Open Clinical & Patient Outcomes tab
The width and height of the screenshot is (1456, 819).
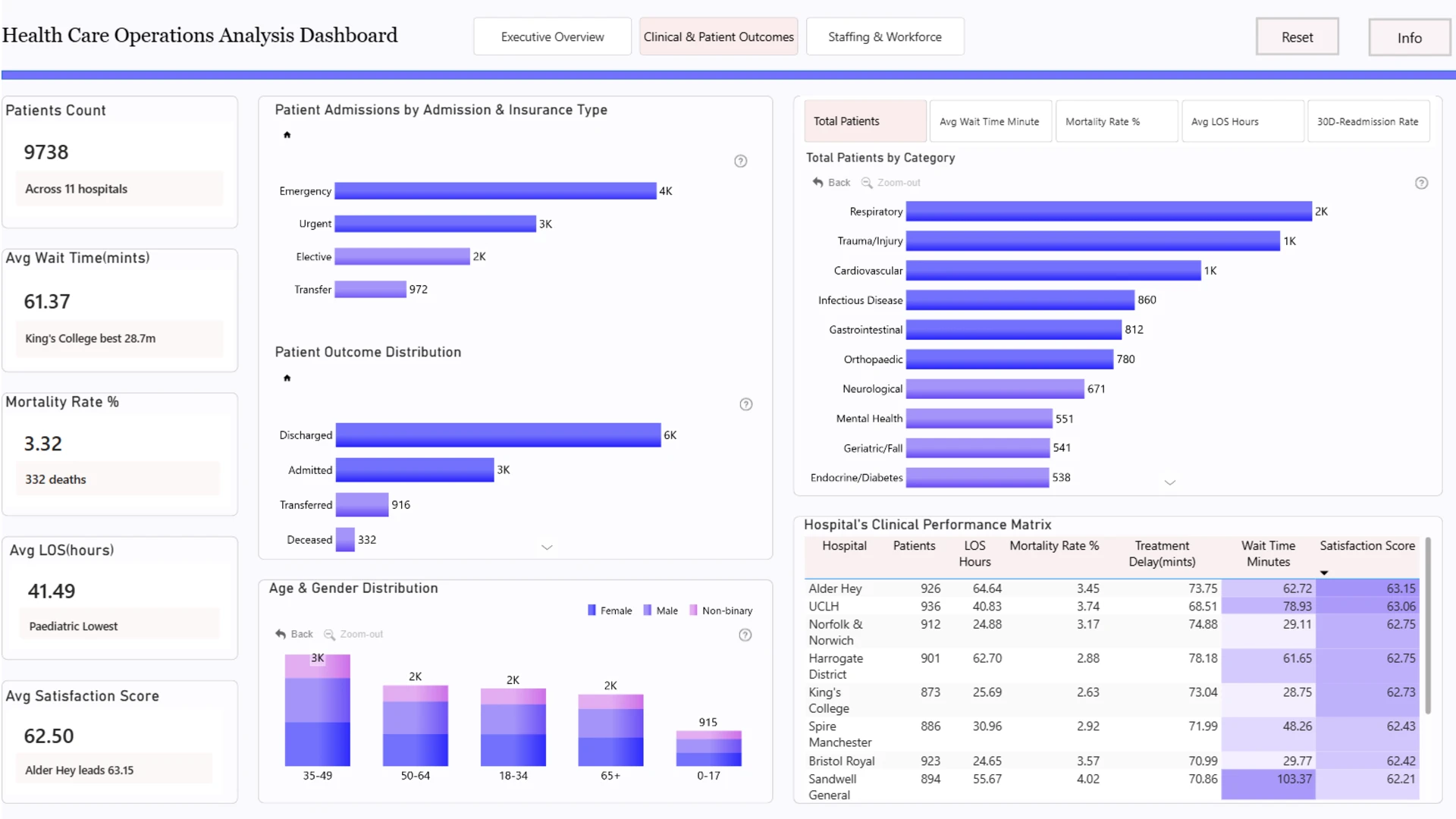pyautogui.click(x=718, y=36)
